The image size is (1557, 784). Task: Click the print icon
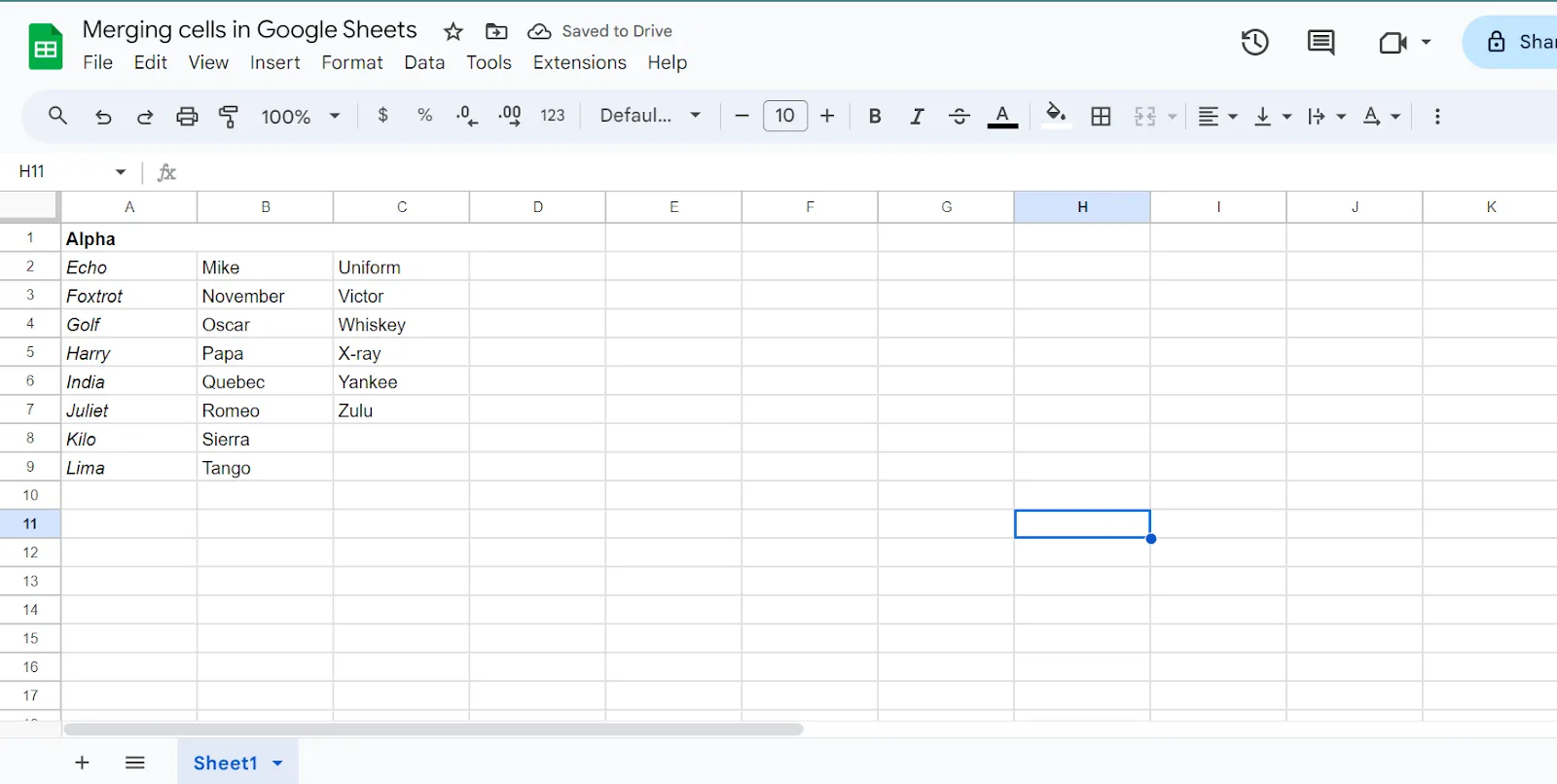click(187, 117)
